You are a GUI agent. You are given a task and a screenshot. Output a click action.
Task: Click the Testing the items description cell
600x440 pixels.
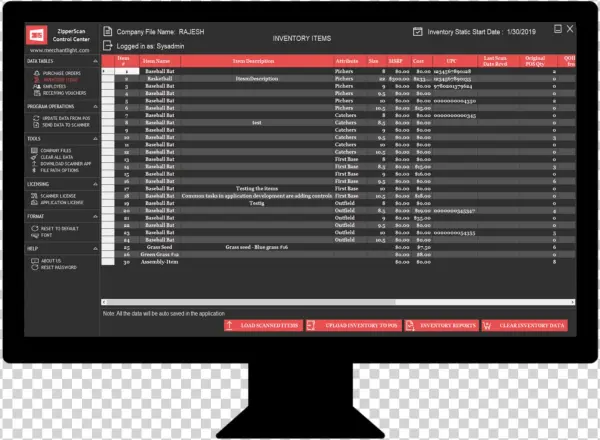pyautogui.click(x=257, y=189)
